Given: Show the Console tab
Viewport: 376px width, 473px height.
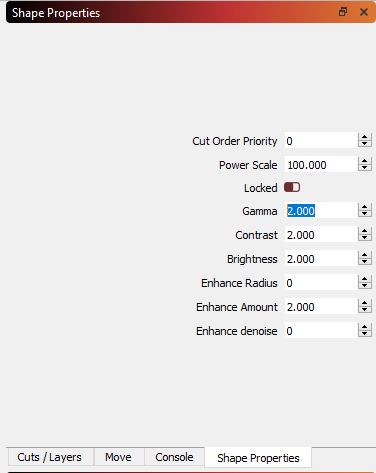Looking at the screenshot, I should [174, 457].
